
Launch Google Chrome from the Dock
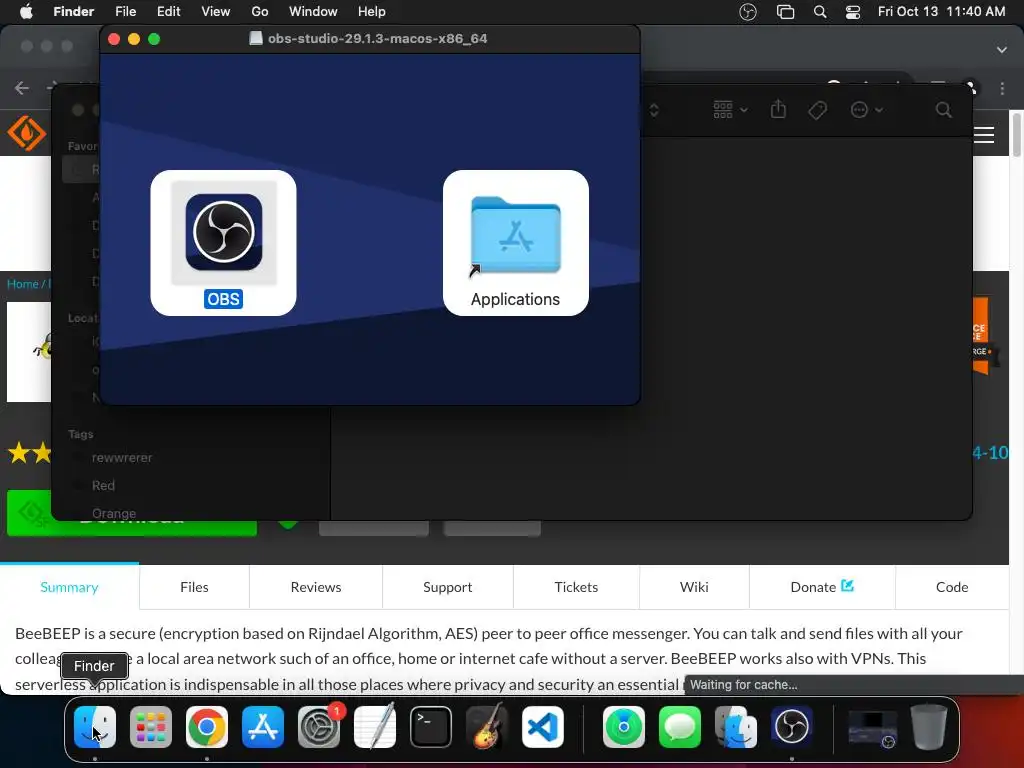coord(207,727)
